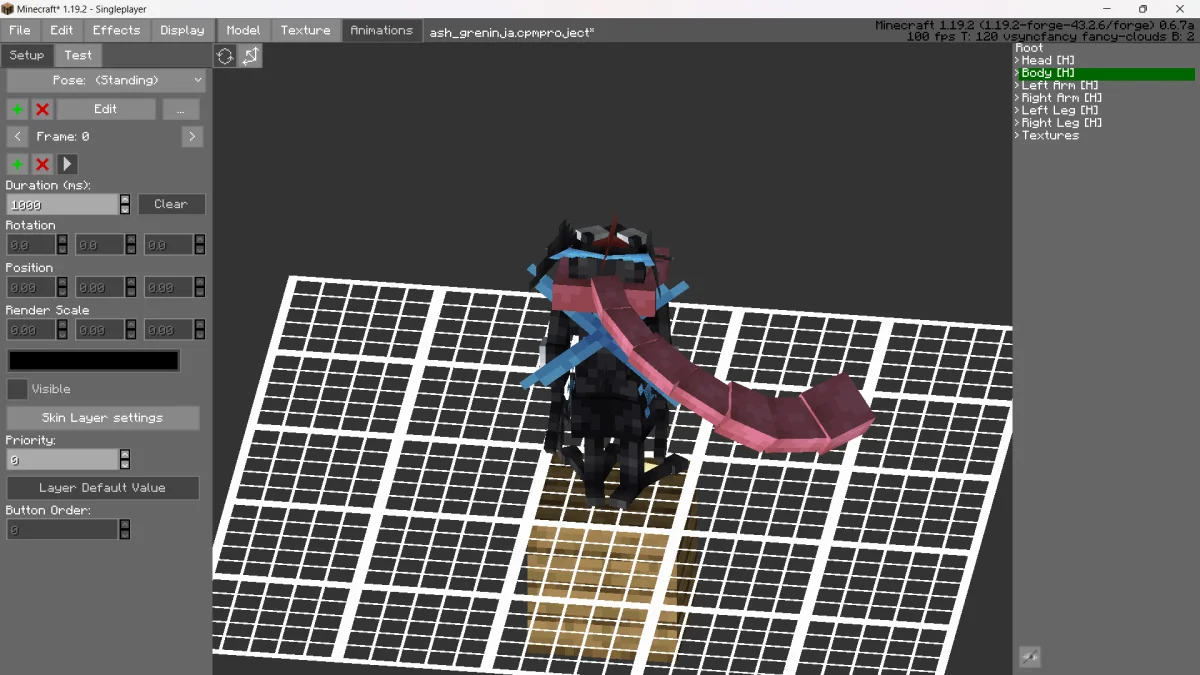Image resolution: width=1200 pixels, height=675 pixels.
Task: Go to the next frame arrow
Action: coord(193,136)
